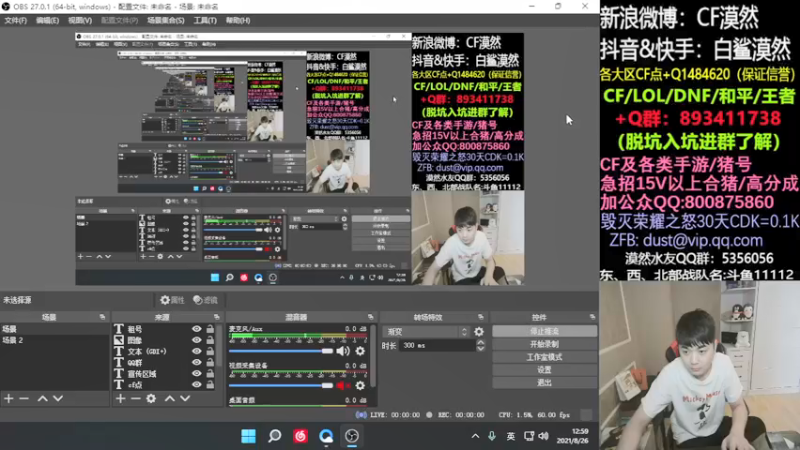
Task: Pop out the 场景 dock panel
Action: (x=103, y=317)
